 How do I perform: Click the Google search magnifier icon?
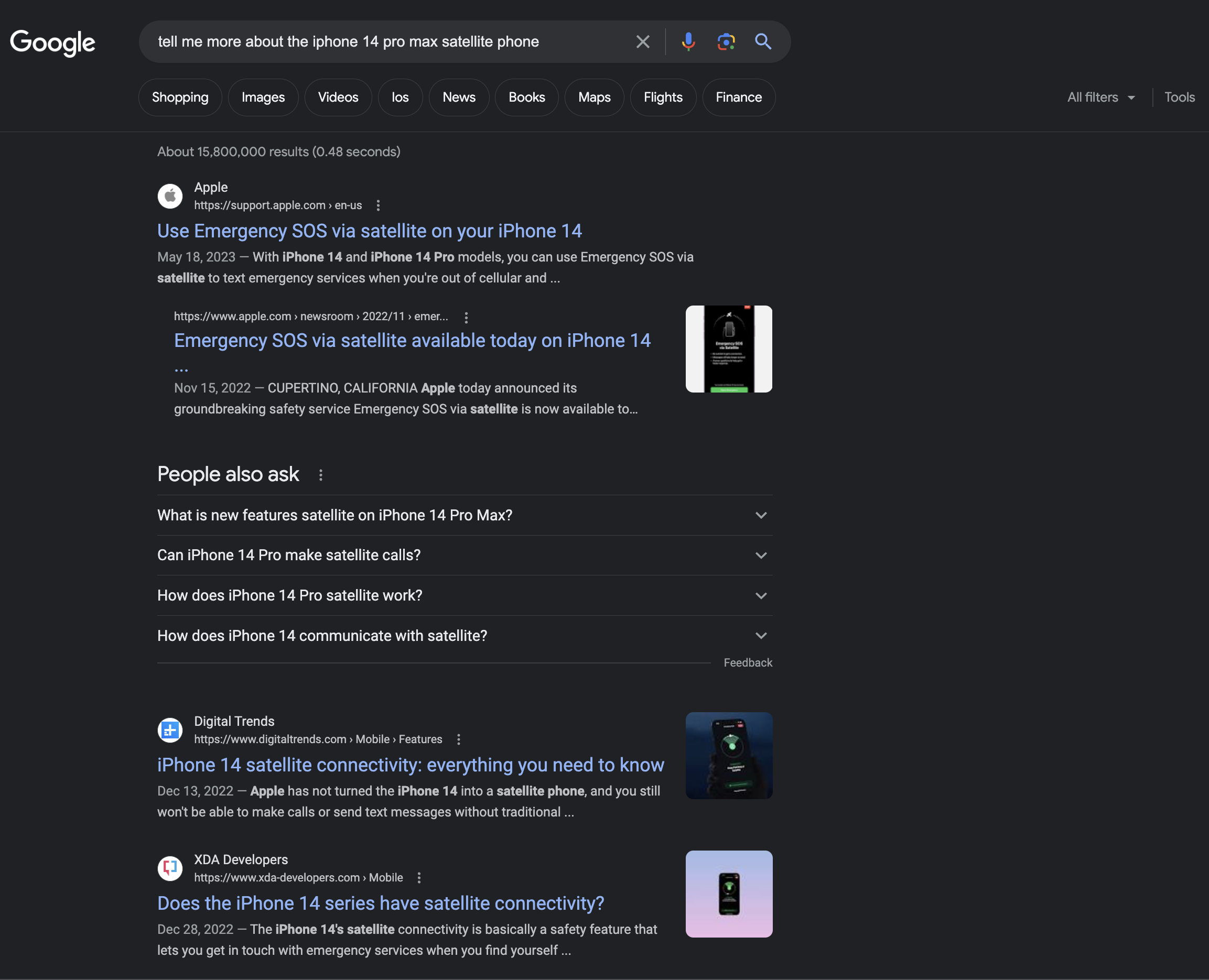762,41
